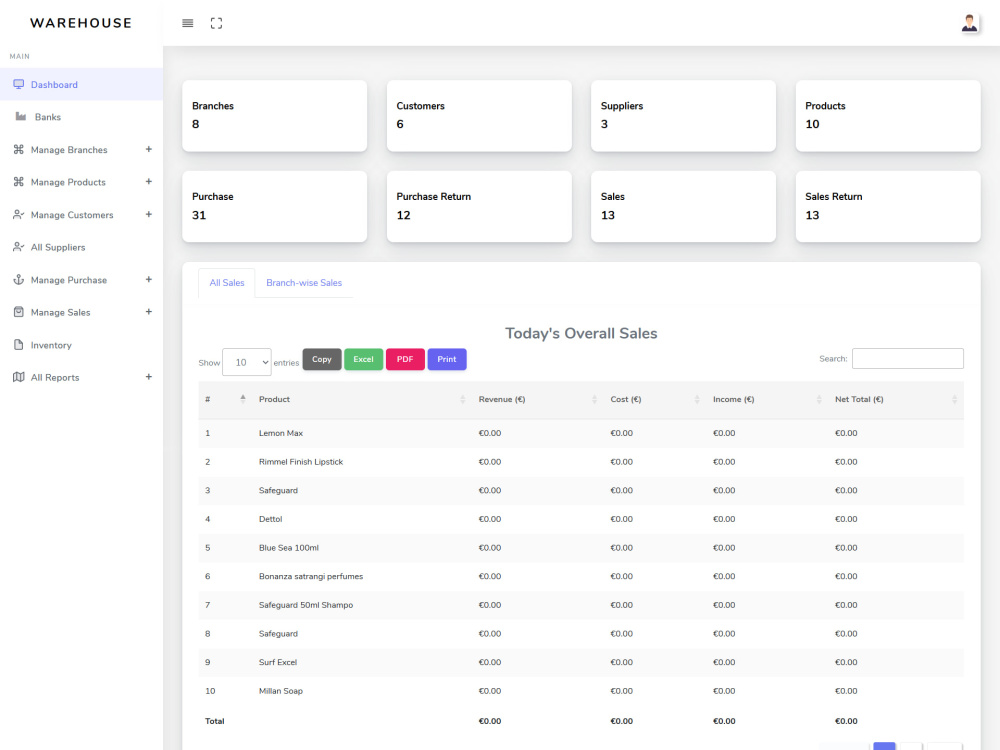Click the Products stat card
1000x750 pixels.
click(x=888, y=115)
